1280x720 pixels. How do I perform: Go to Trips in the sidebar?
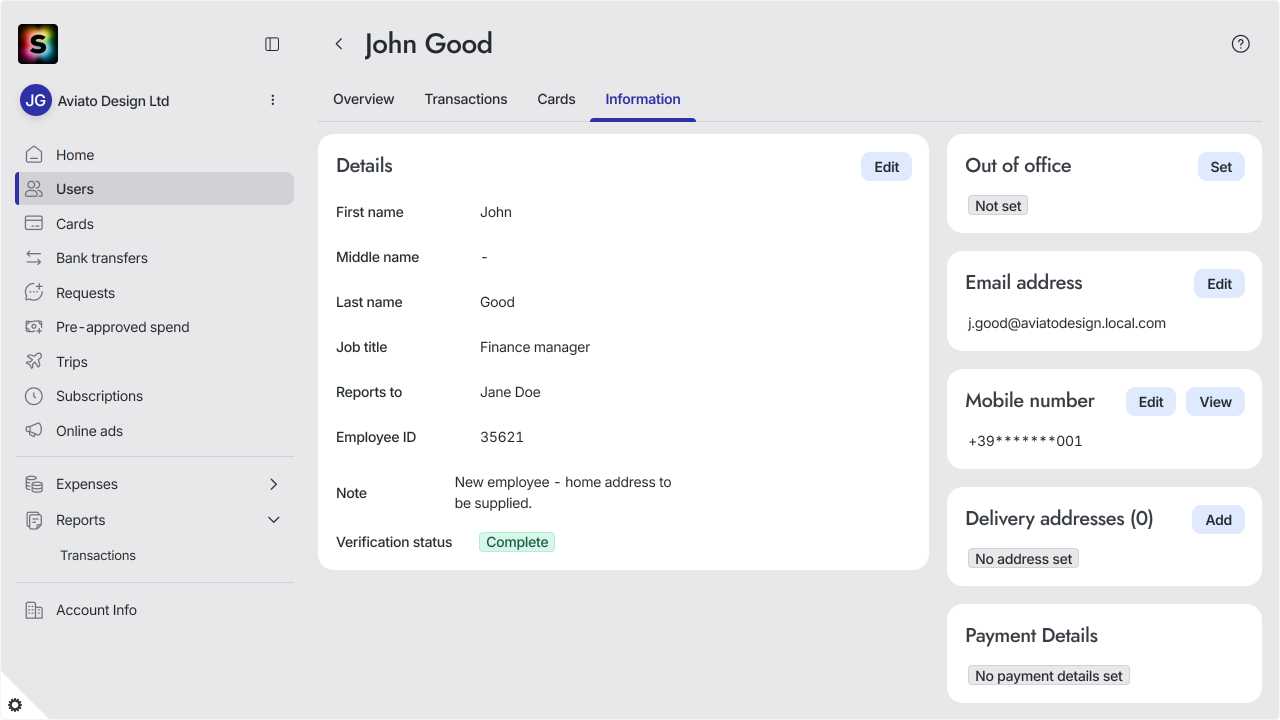[x=155, y=362]
